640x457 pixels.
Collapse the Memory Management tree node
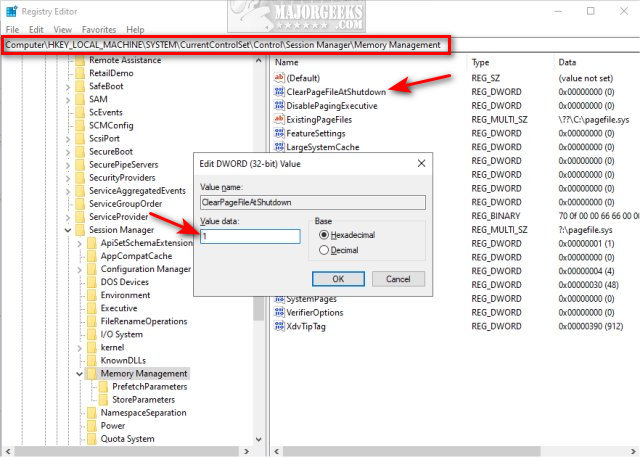(x=80, y=374)
